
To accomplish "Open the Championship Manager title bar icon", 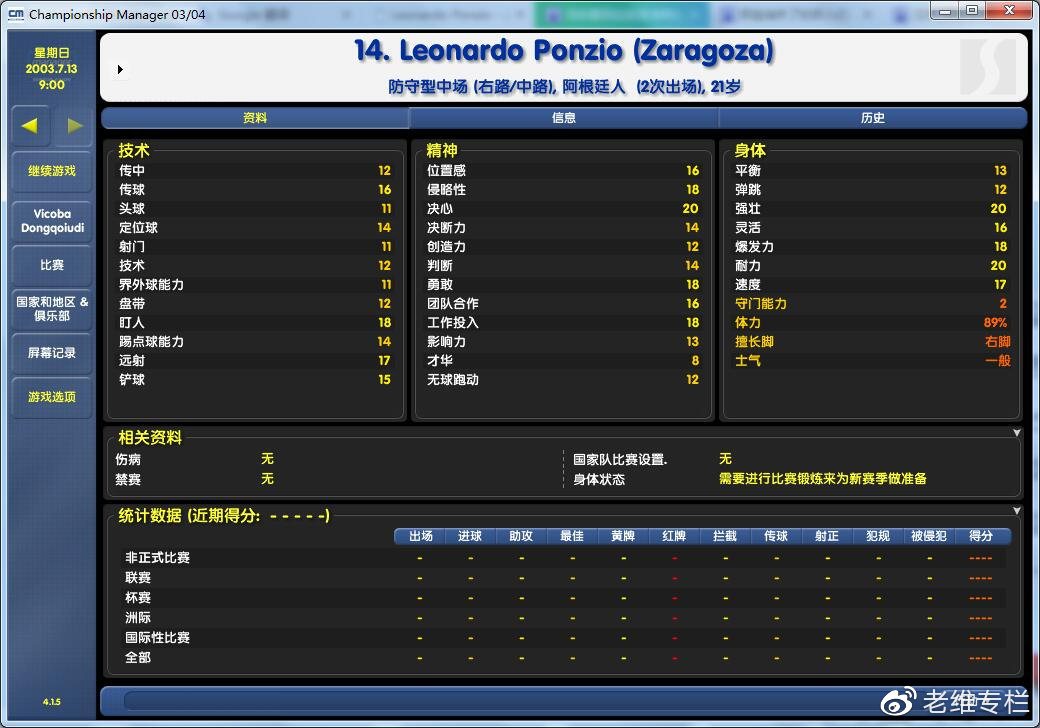I will pyautogui.click(x=16, y=14).
